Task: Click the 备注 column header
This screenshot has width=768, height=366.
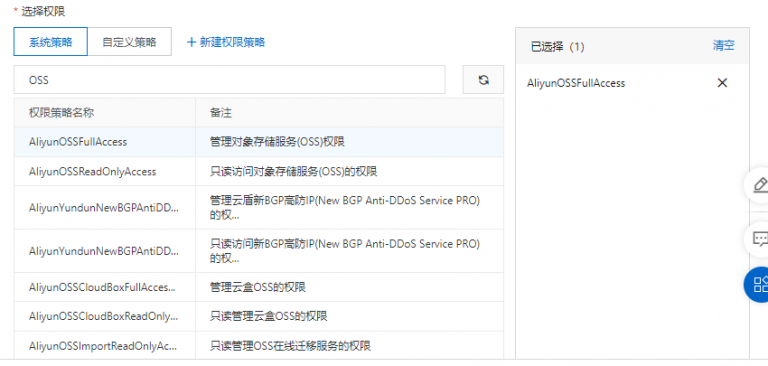Action: point(220,113)
